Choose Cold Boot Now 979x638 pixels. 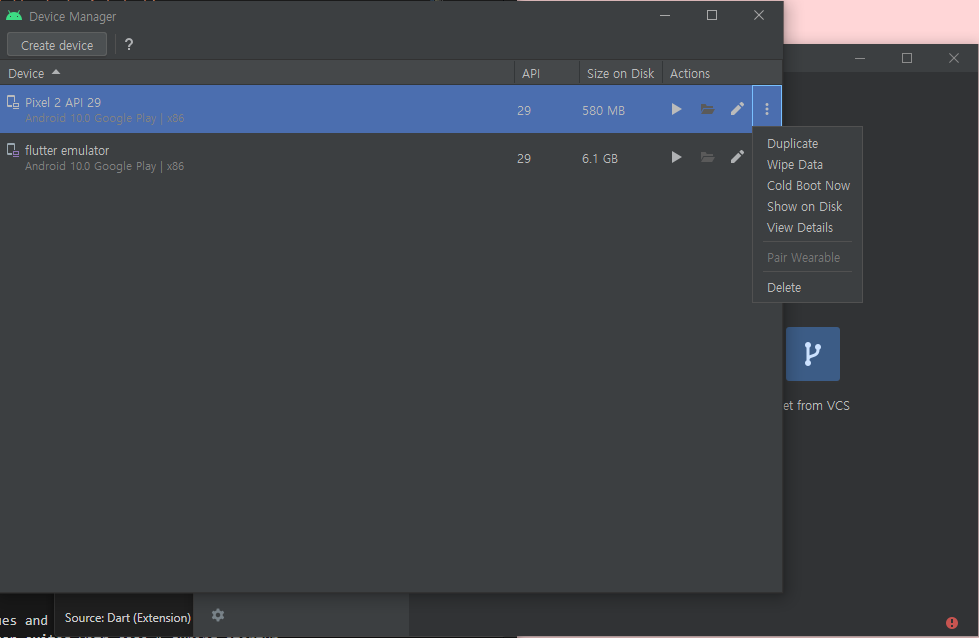(x=808, y=185)
